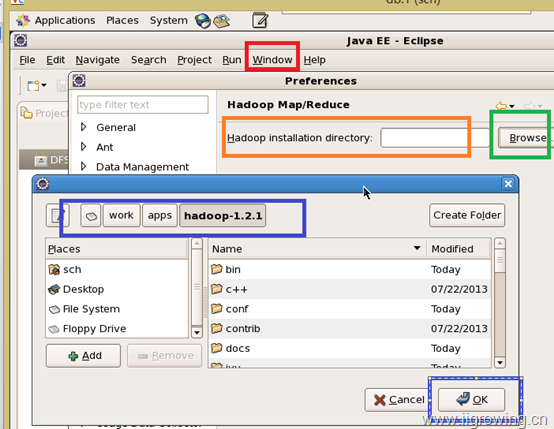Viewport: 554px width, 429px height.
Task: Open the Project menu in Eclipse
Action: click(194, 60)
